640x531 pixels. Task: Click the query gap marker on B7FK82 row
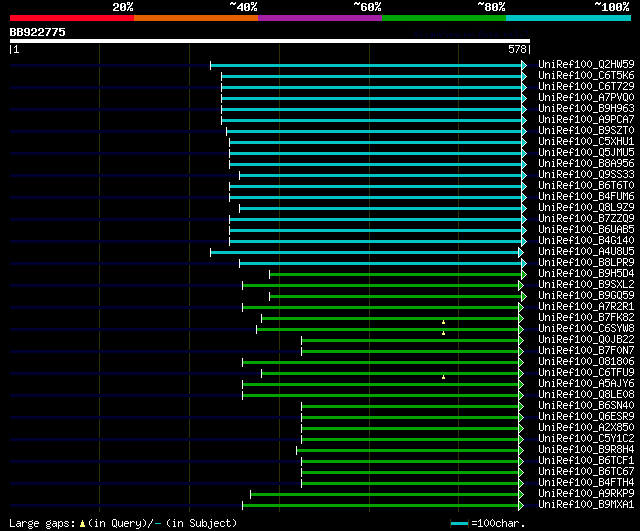click(x=443, y=322)
